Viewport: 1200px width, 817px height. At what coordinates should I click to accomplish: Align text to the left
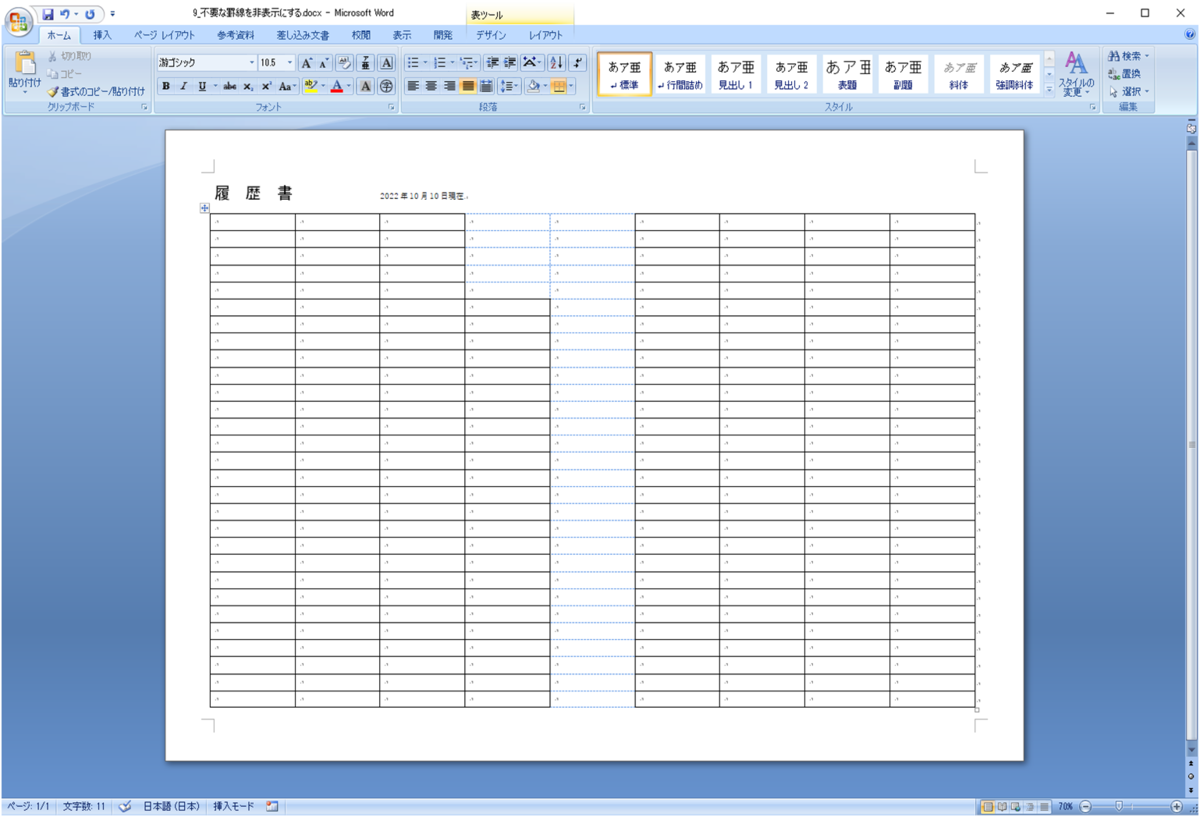click(x=413, y=86)
